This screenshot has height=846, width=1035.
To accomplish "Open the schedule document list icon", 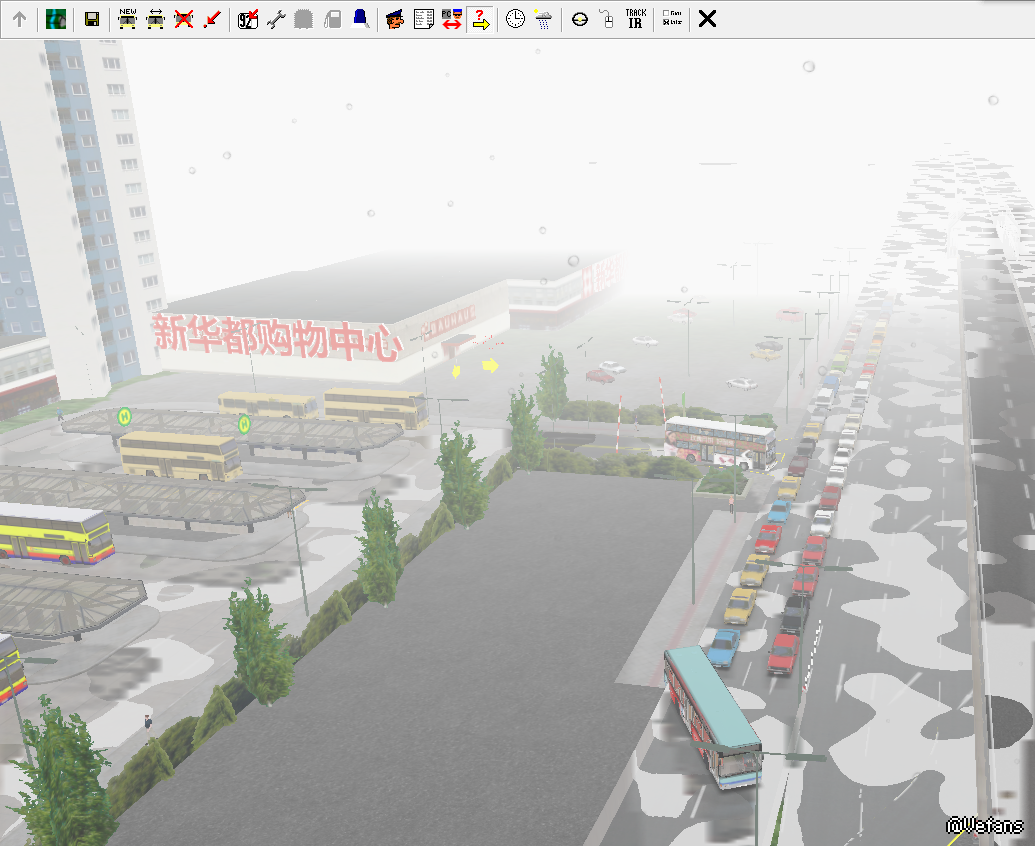I will coord(423,19).
